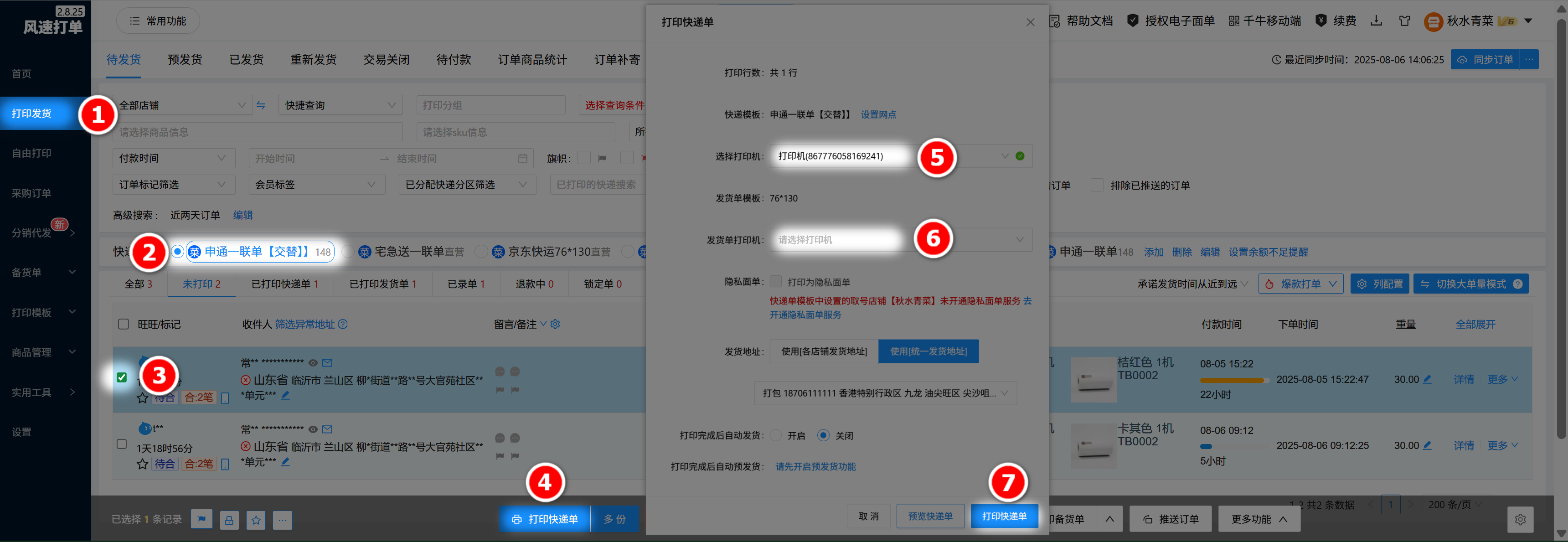The image size is (1568, 542).
Task: Open the 已打印快递单 1 sub-tab
Action: click(x=284, y=284)
